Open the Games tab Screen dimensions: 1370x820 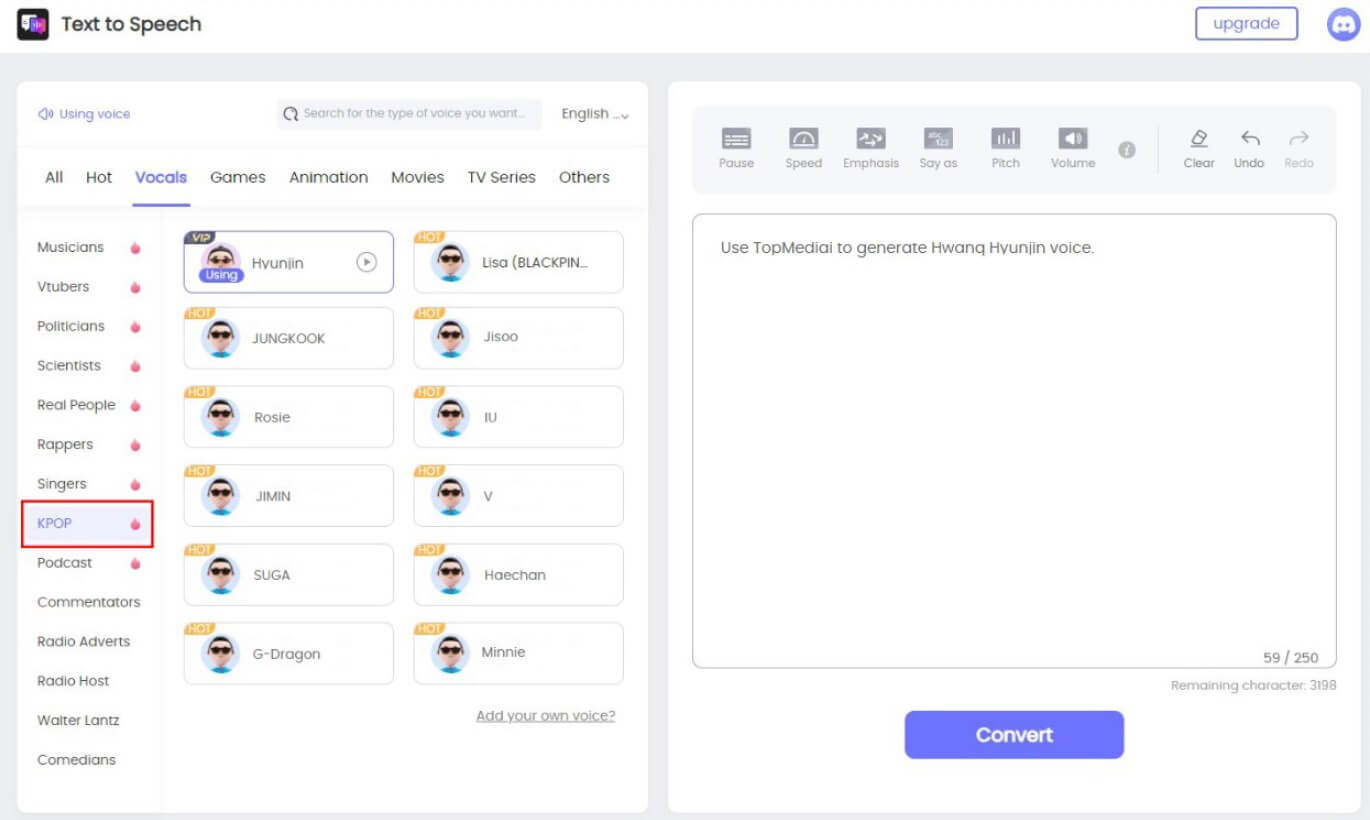tap(238, 177)
